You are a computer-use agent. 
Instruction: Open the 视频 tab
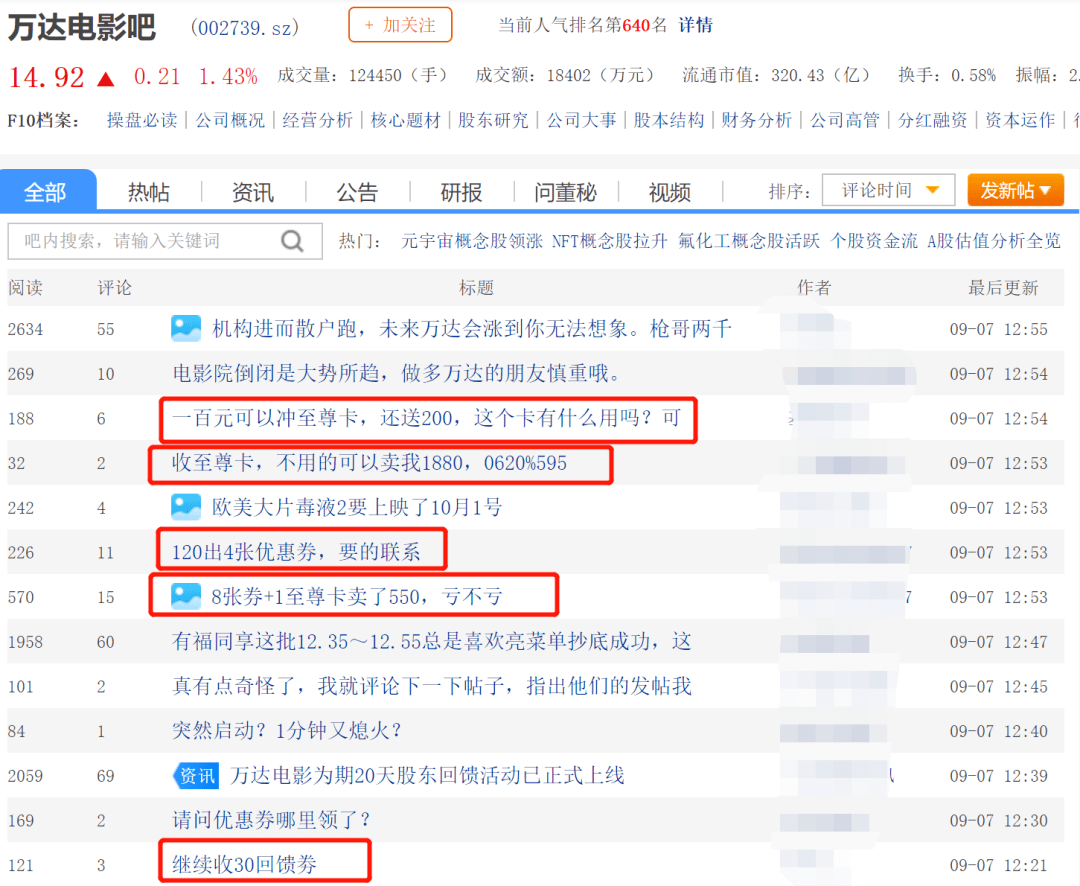coord(669,192)
